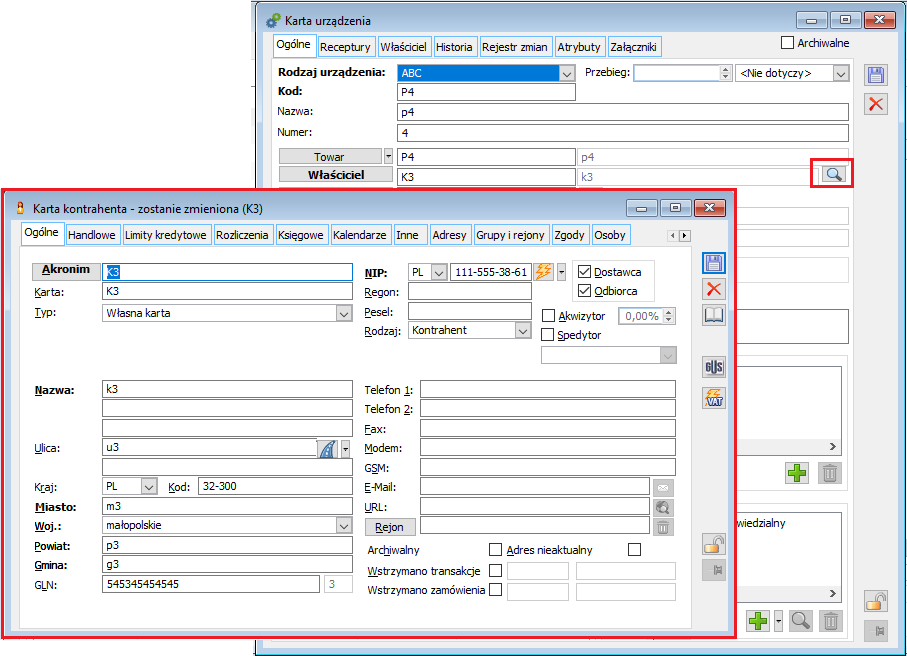907x656 pixels.
Task: Click the pin icon at bottom of Karta urządzenia
Action: (x=876, y=631)
